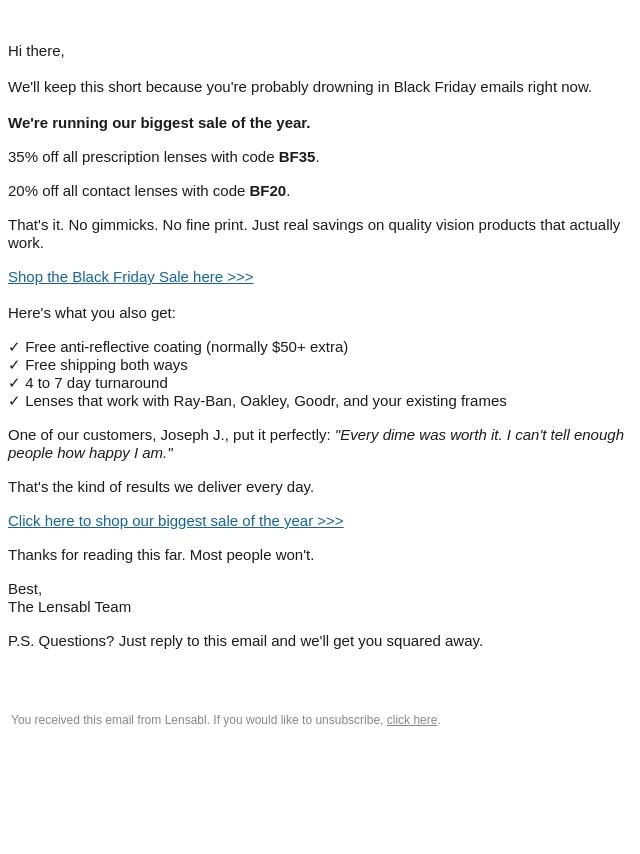The width and height of the screenshot is (640, 854).
Task: Click the "Hi there," greeting
Action: coord(36,51)
